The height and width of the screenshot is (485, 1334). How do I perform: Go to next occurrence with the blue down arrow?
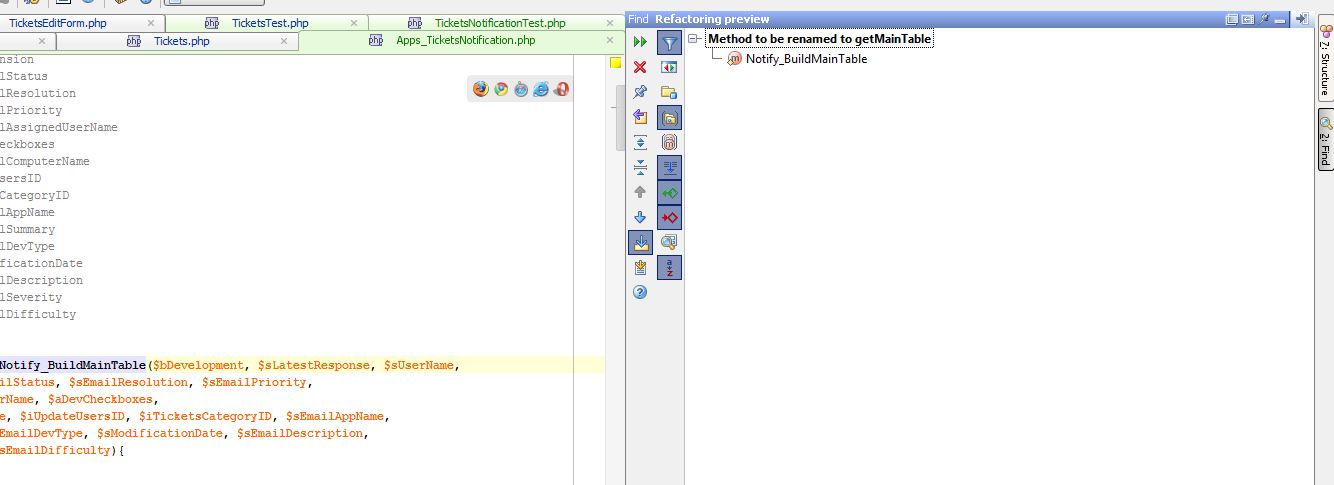(640, 217)
